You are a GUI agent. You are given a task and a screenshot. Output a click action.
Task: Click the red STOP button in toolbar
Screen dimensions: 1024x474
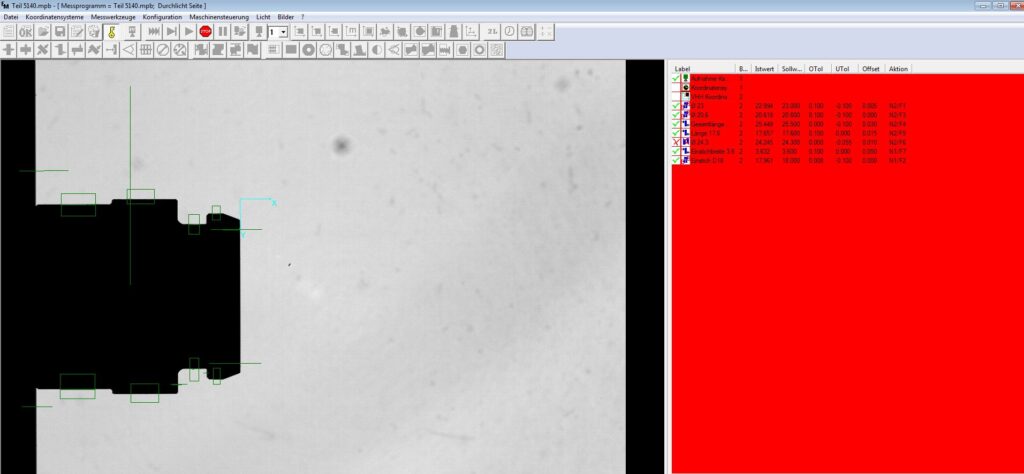click(205, 32)
